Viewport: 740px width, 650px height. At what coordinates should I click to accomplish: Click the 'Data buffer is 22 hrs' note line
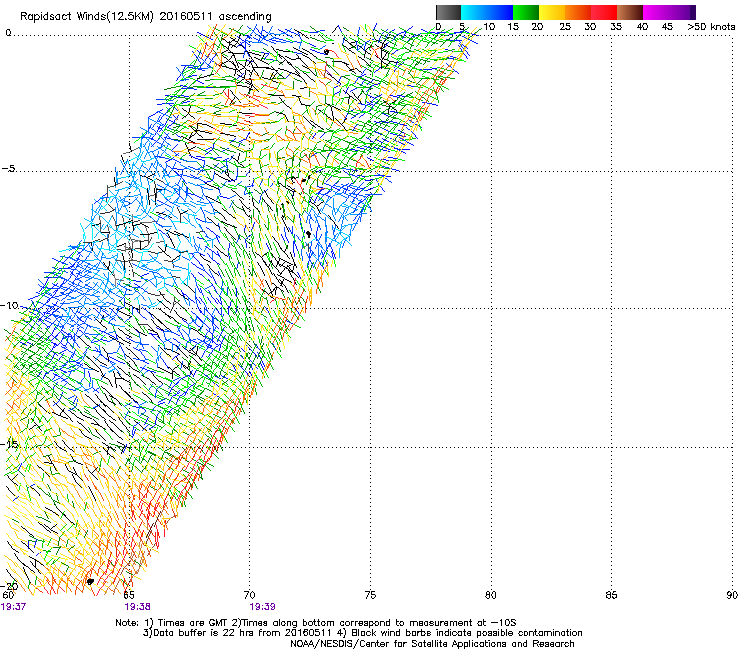362,633
